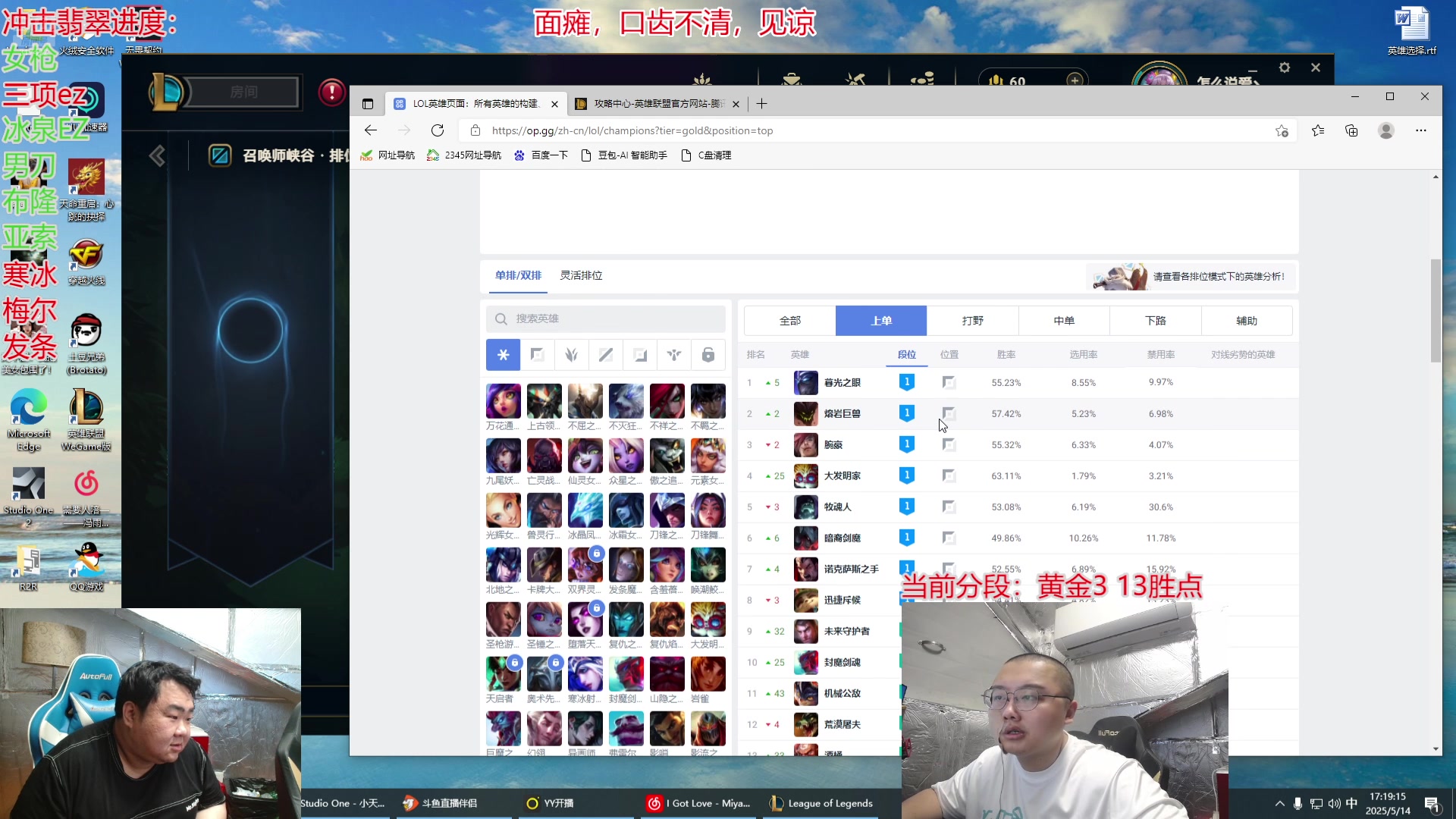Select 万花通 champion icon in grid
The height and width of the screenshot is (819, 1456).
point(503,401)
